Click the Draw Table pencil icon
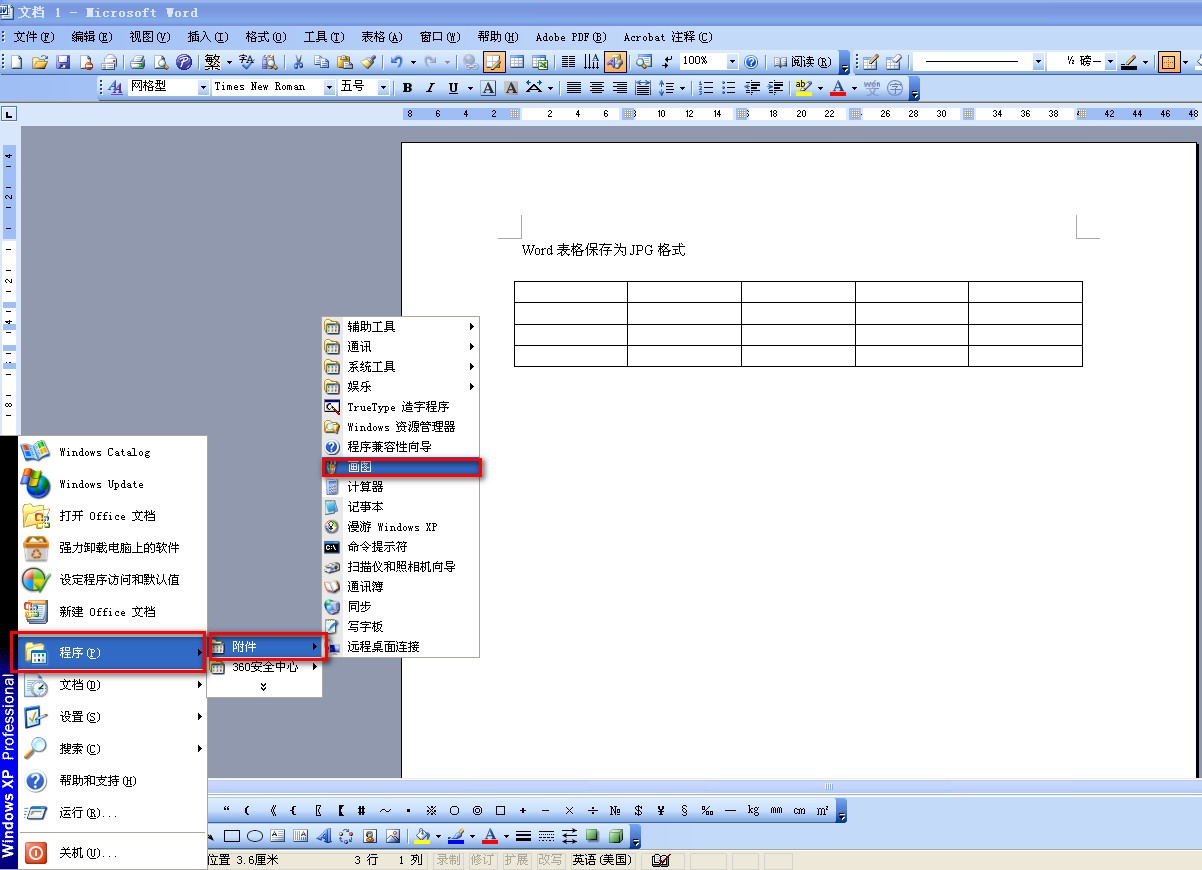The image size is (1202, 870). [x=870, y=62]
